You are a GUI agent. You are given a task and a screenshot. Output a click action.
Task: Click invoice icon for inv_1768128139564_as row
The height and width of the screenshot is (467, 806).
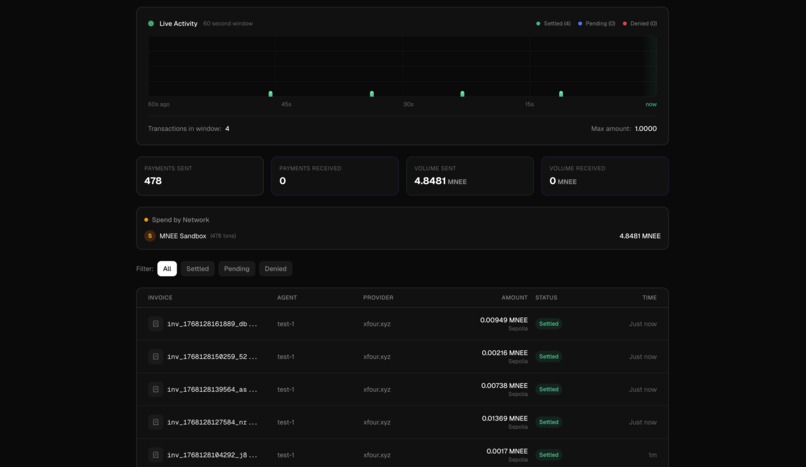click(x=155, y=389)
